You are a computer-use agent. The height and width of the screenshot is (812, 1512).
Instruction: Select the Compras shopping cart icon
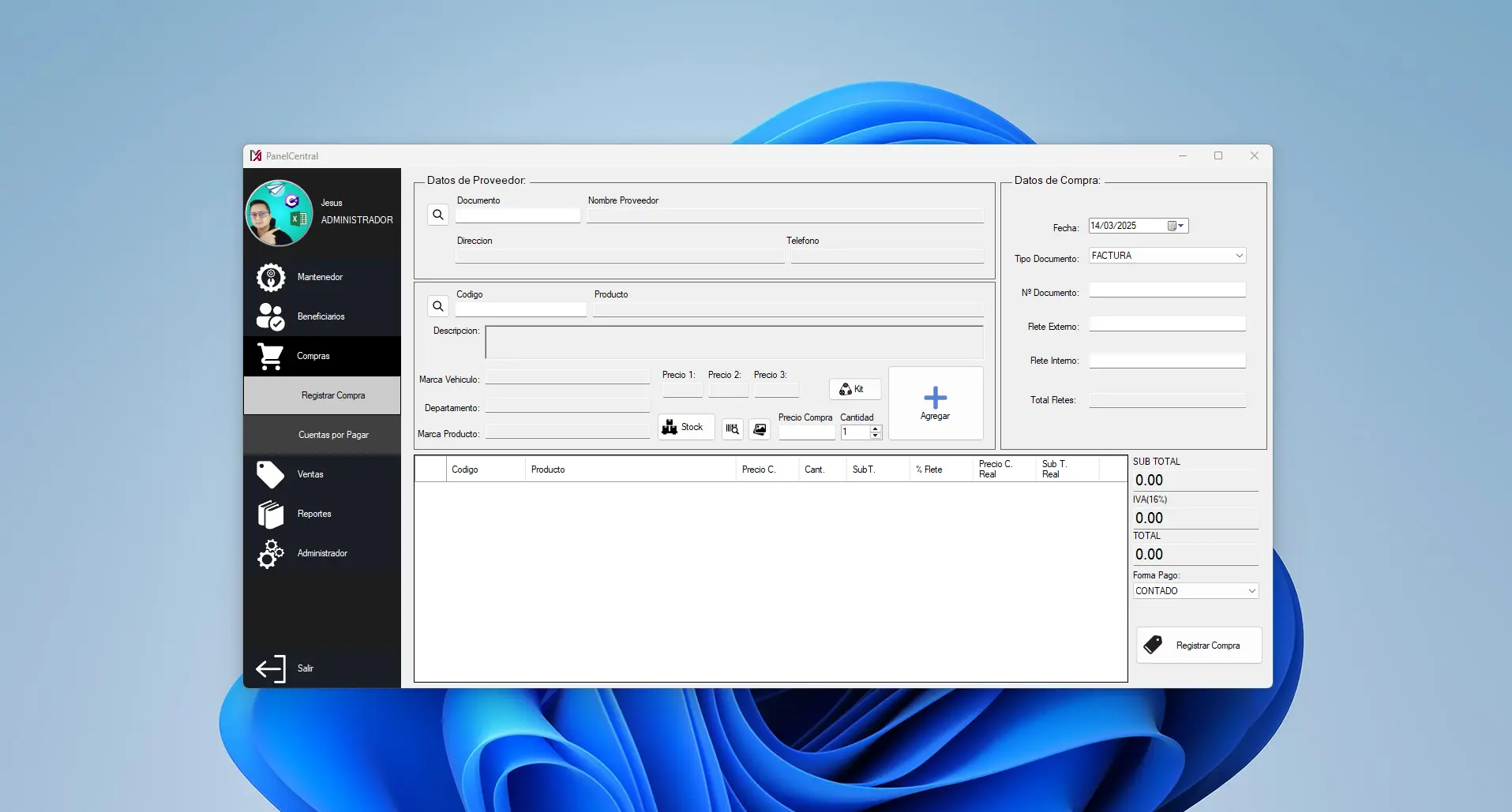[x=270, y=356]
